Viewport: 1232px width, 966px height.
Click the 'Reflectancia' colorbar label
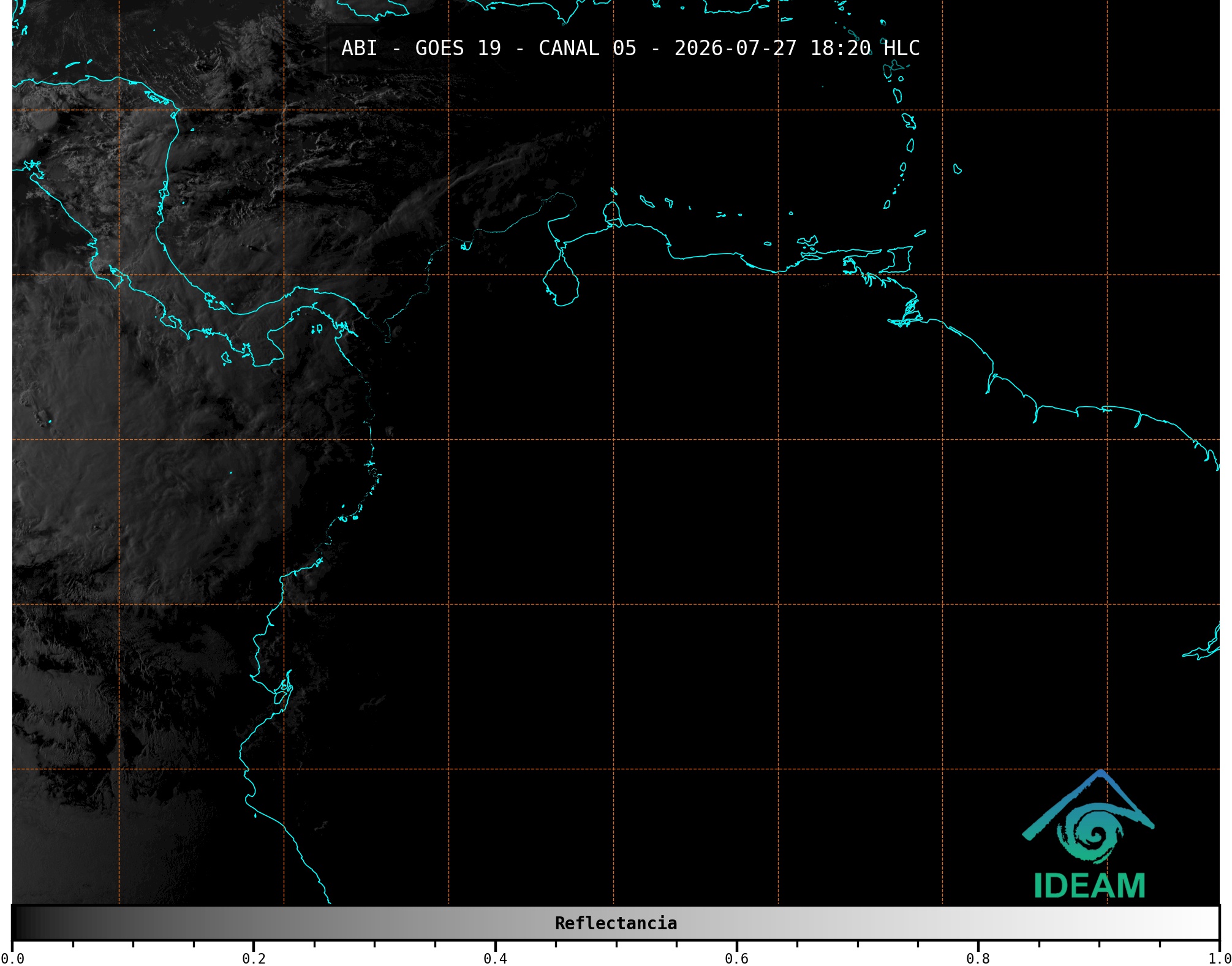pyautogui.click(x=616, y=923)
